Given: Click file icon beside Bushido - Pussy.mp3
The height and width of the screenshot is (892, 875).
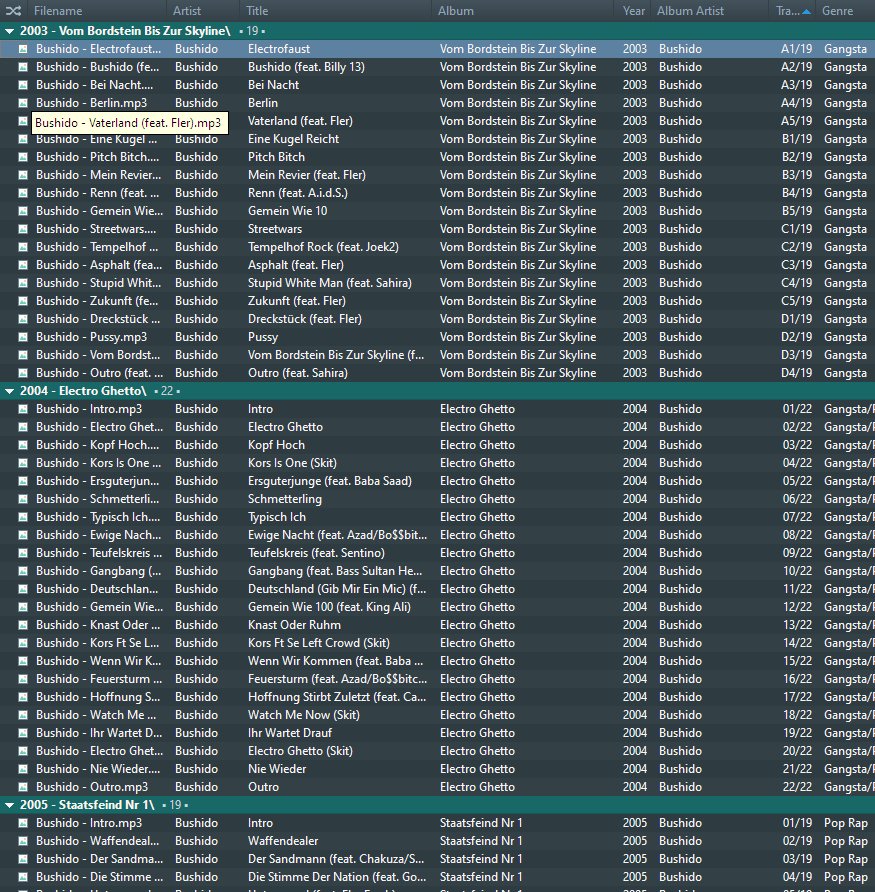Looking at the screenshot, I should 23,337.
